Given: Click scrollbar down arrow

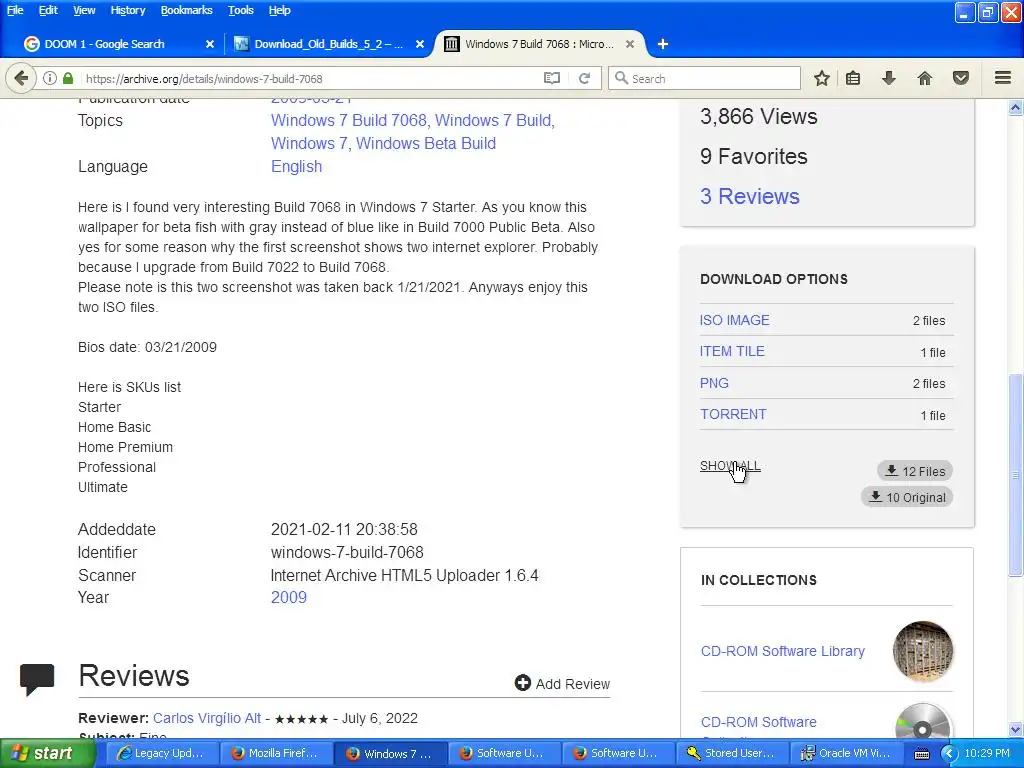Looking at the screenshot, I should pos(1016,729).
